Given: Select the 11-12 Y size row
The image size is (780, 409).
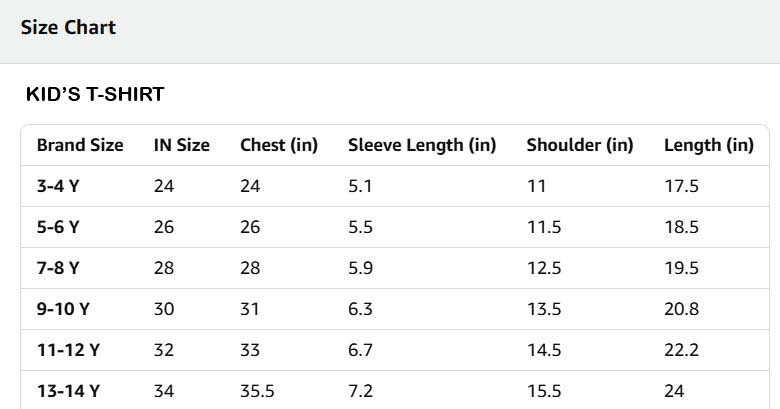Looking at the screenshot, I should click(x=395, y=350).
